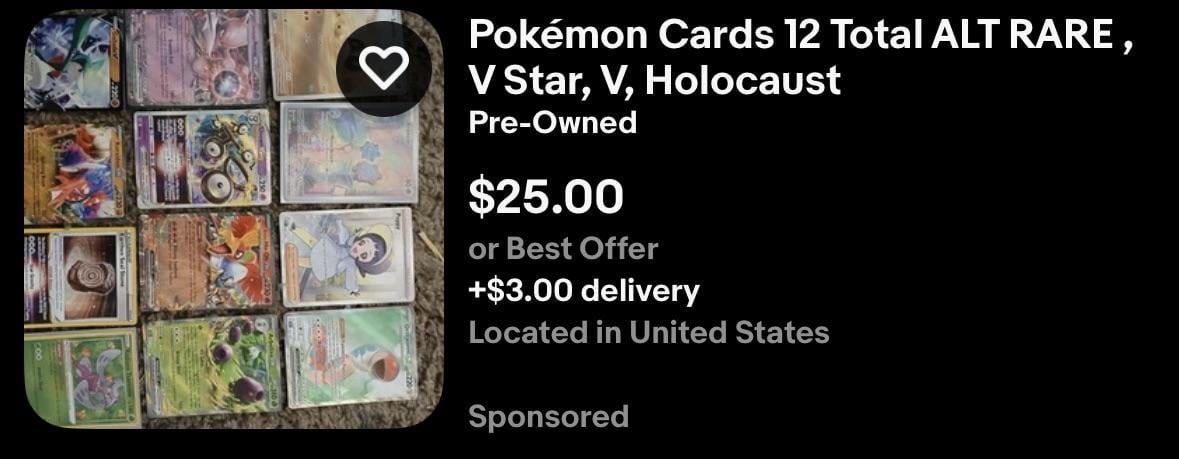Click the girl trainer card with white hat
Screen dimensions: 1179x459
coord(347,256)
